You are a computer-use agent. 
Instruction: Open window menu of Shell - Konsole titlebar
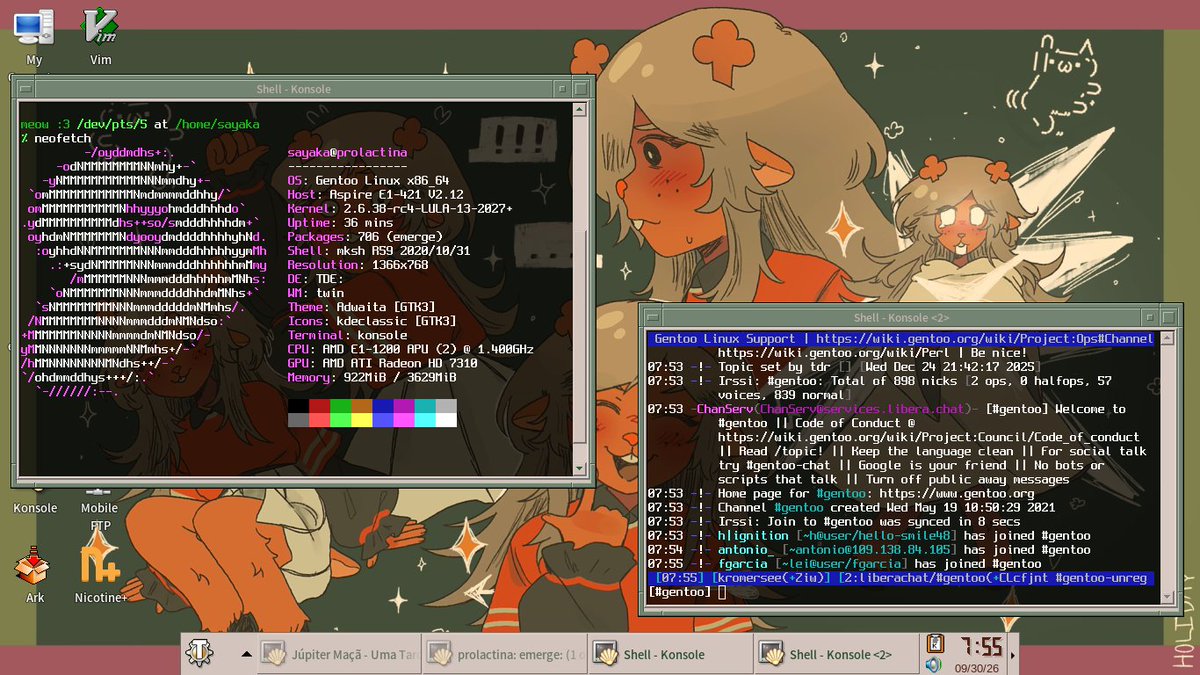pyautogui.click(x=25, y=89)
